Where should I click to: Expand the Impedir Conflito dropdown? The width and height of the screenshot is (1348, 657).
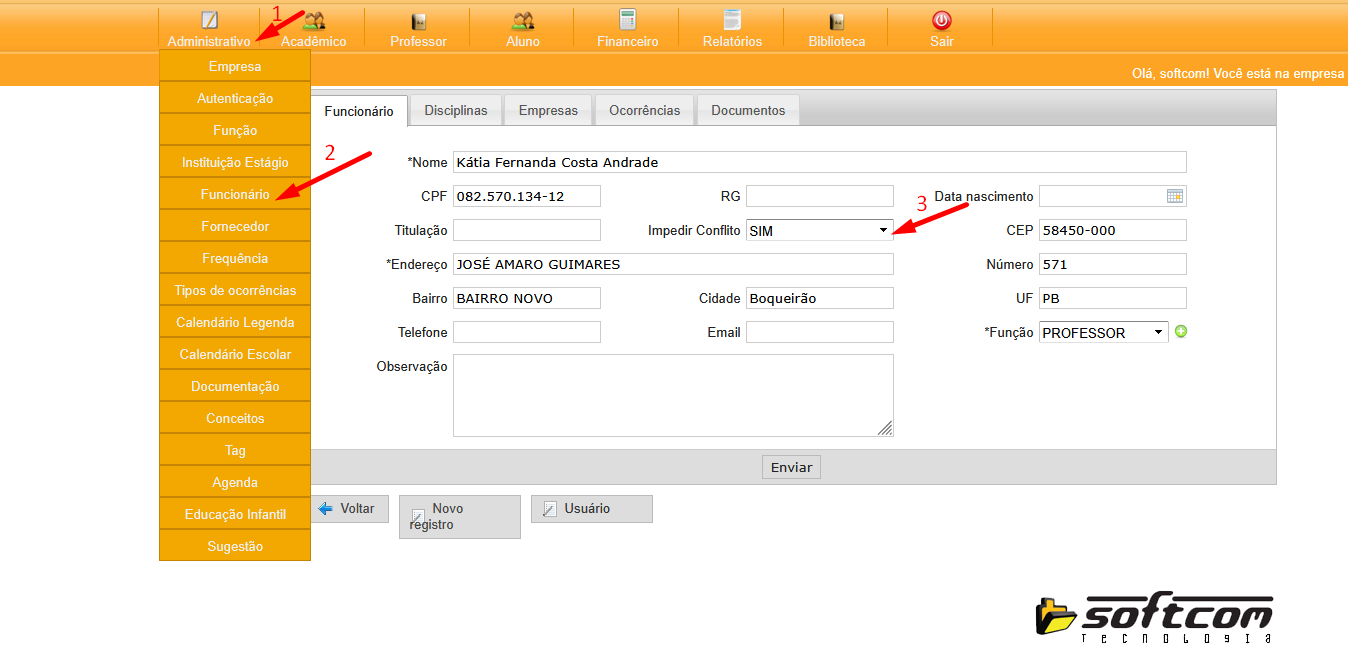pos(819,230)
